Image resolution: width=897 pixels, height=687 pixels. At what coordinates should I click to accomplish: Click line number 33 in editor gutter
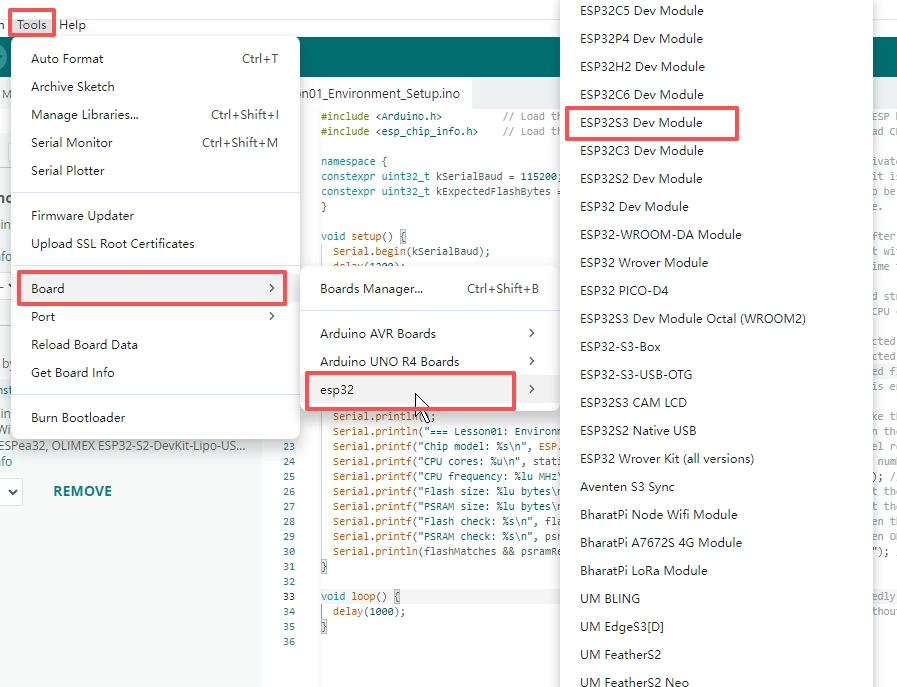click(289, 597)
